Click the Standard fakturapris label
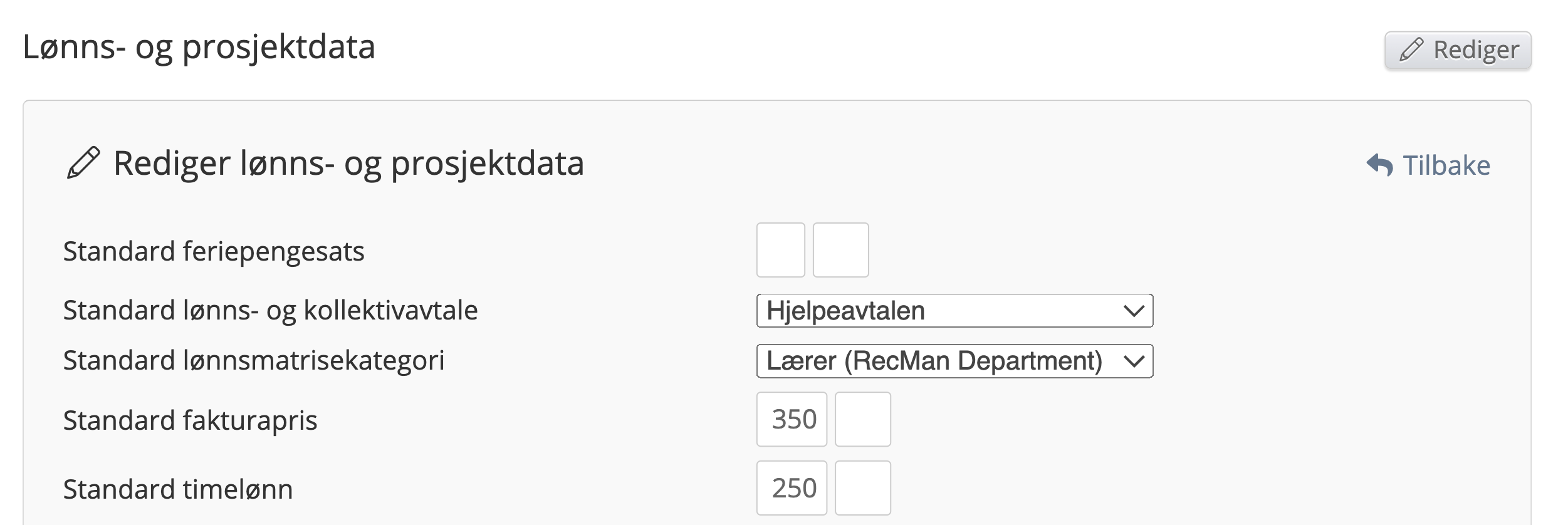Viewport: 1568px width, 525px height. click(190, 420)
